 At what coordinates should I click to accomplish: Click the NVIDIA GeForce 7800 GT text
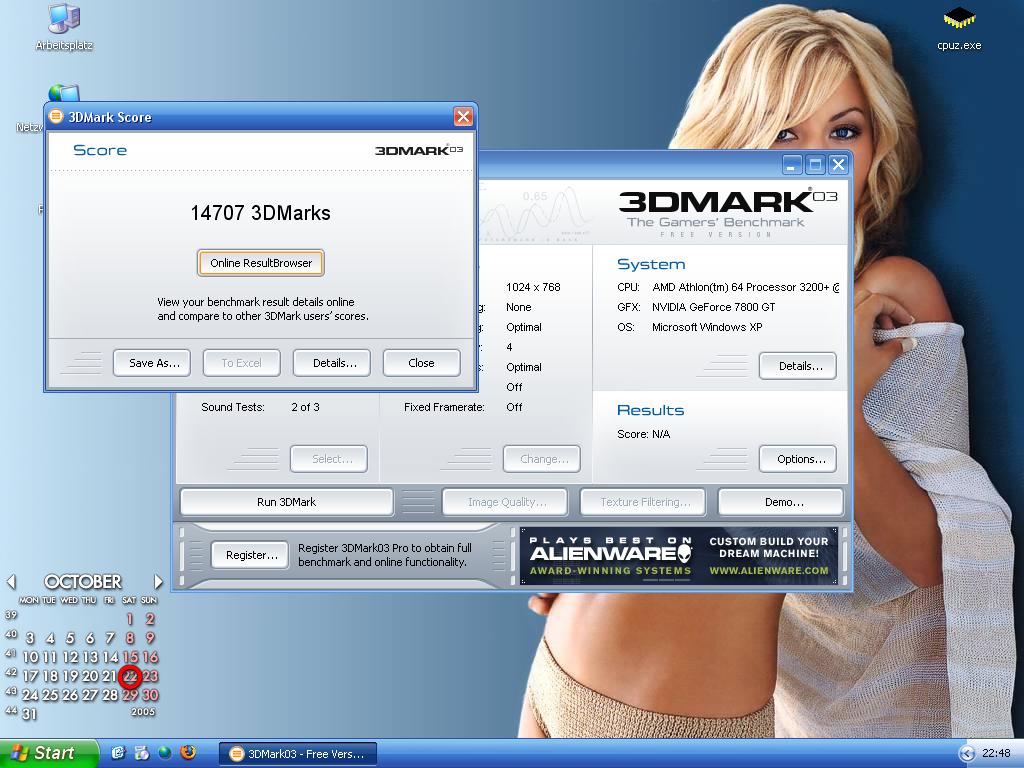tap(713, 307)
